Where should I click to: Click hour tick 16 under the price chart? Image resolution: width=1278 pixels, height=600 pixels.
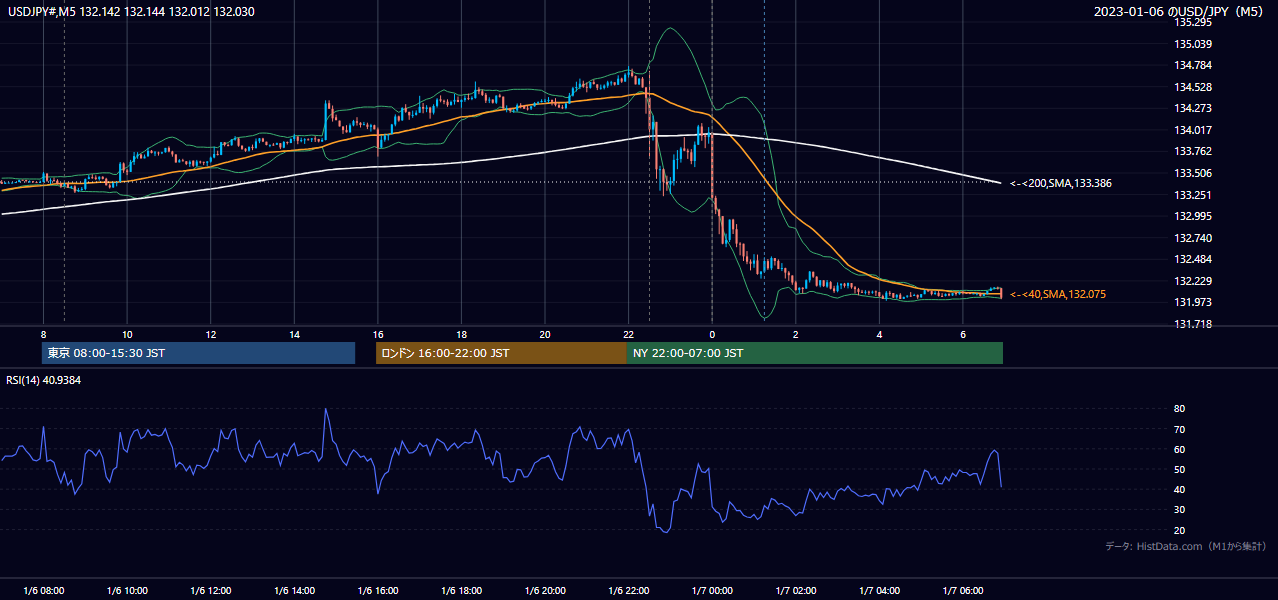(x=378, y=334)
